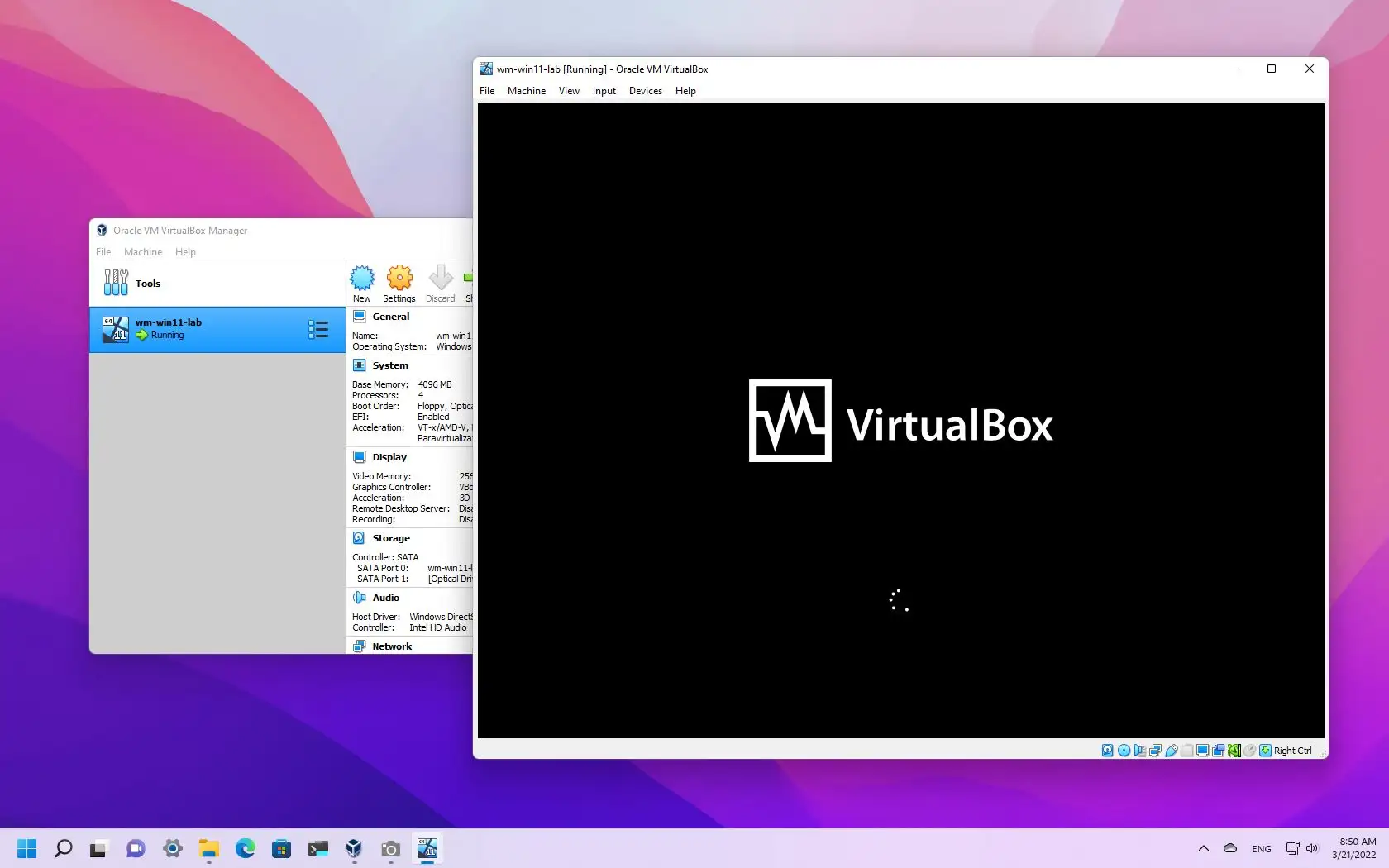Create a new virtual machine
Image resolution: width=1389 pixels, height=868 pixels.
click(x=362, y=284)
